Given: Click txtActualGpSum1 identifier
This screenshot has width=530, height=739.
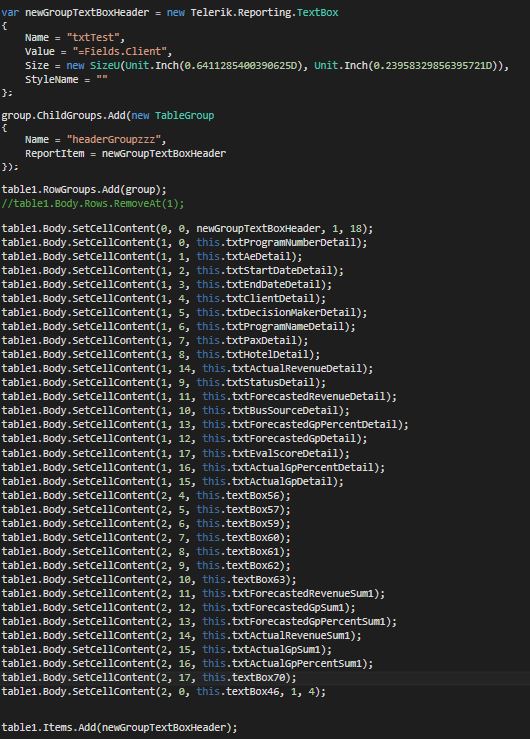Looking at the screenshot, I should click(x=276, y=649).
